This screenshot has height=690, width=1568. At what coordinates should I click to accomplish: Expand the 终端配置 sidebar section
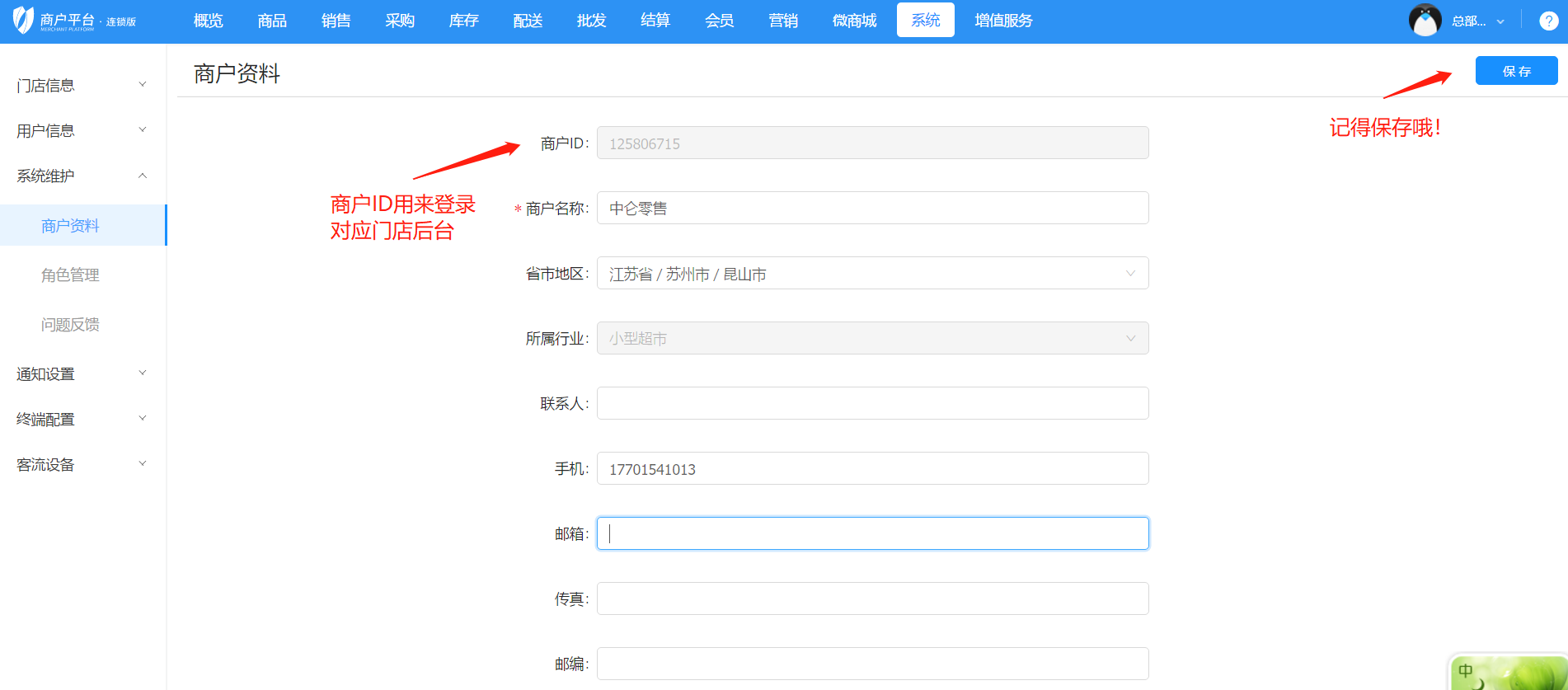(82, 419)
